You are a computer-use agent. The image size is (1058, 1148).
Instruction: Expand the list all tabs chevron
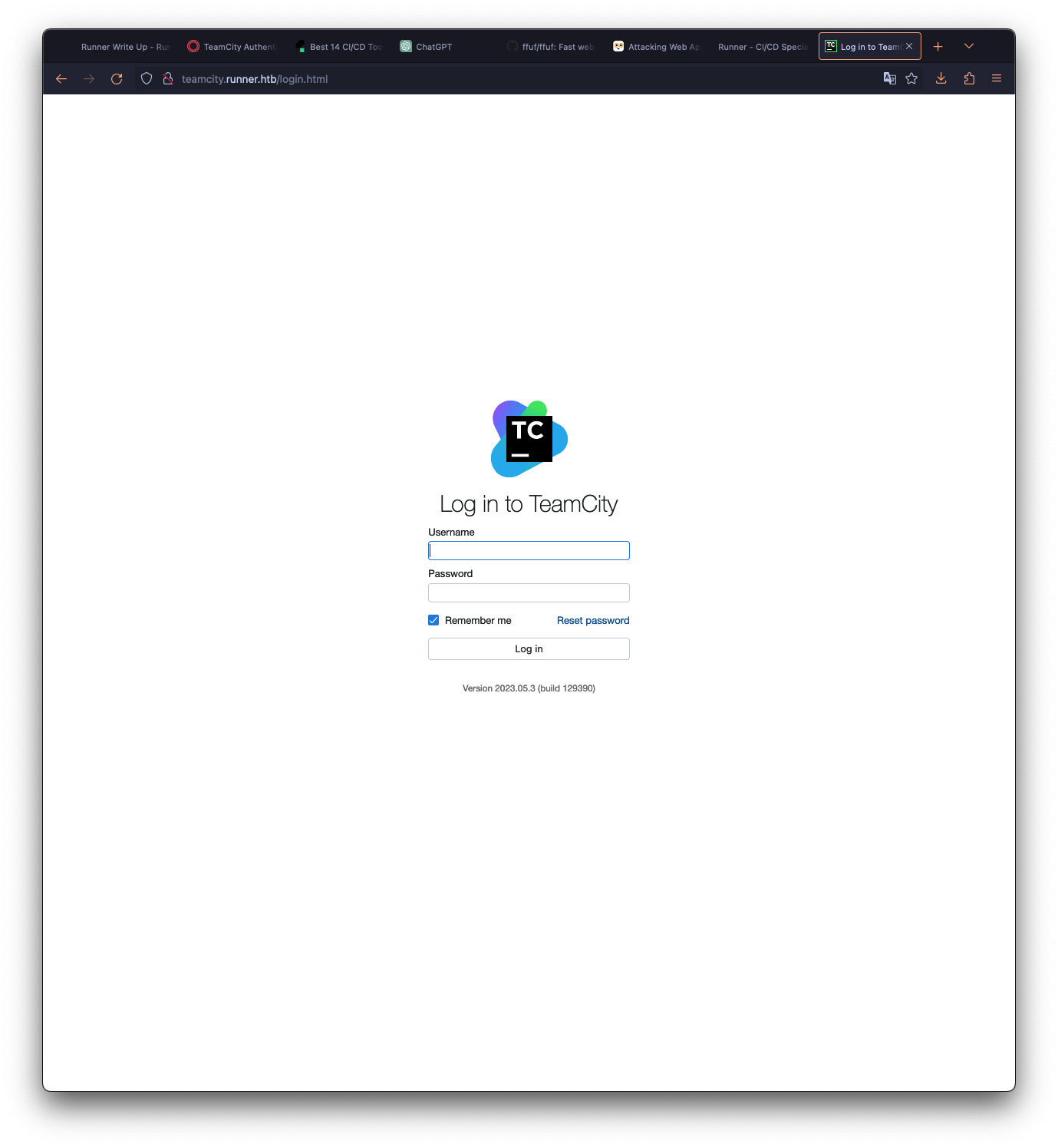pyautogui.click(x=969, y=47)
